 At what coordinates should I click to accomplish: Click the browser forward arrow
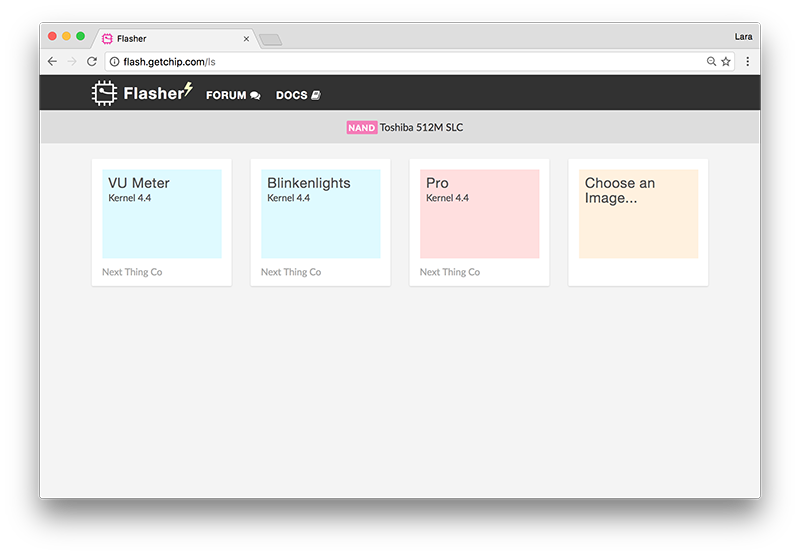tap(72, 62)
